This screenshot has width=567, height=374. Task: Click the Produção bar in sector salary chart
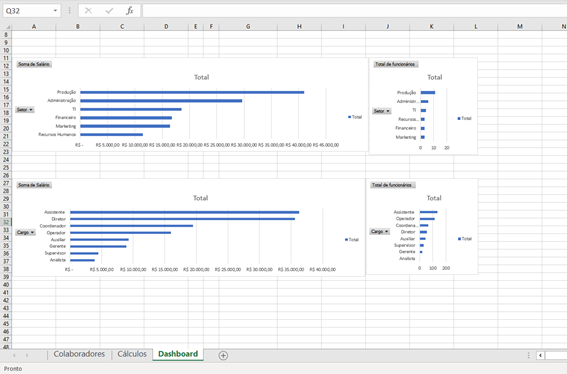pos(192,92)
